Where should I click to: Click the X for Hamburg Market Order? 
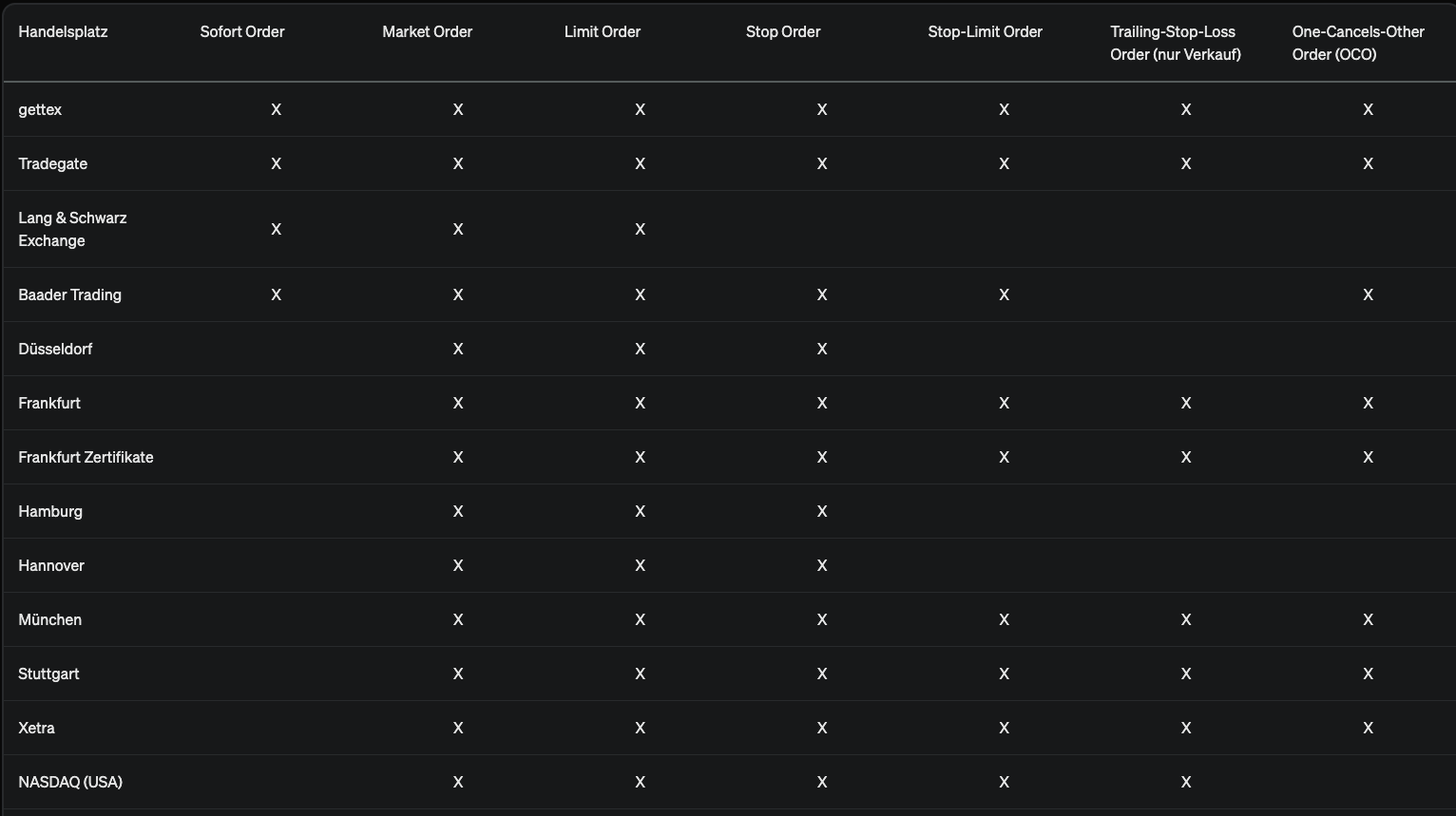(x=458, y=511)
